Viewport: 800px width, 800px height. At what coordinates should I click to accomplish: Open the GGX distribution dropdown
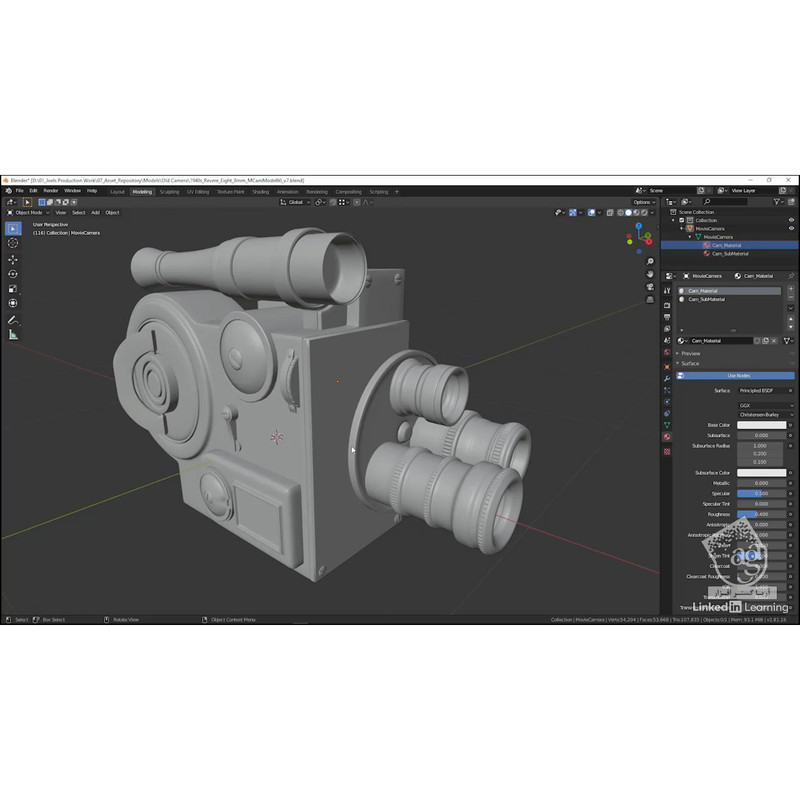tap(765, 405)
